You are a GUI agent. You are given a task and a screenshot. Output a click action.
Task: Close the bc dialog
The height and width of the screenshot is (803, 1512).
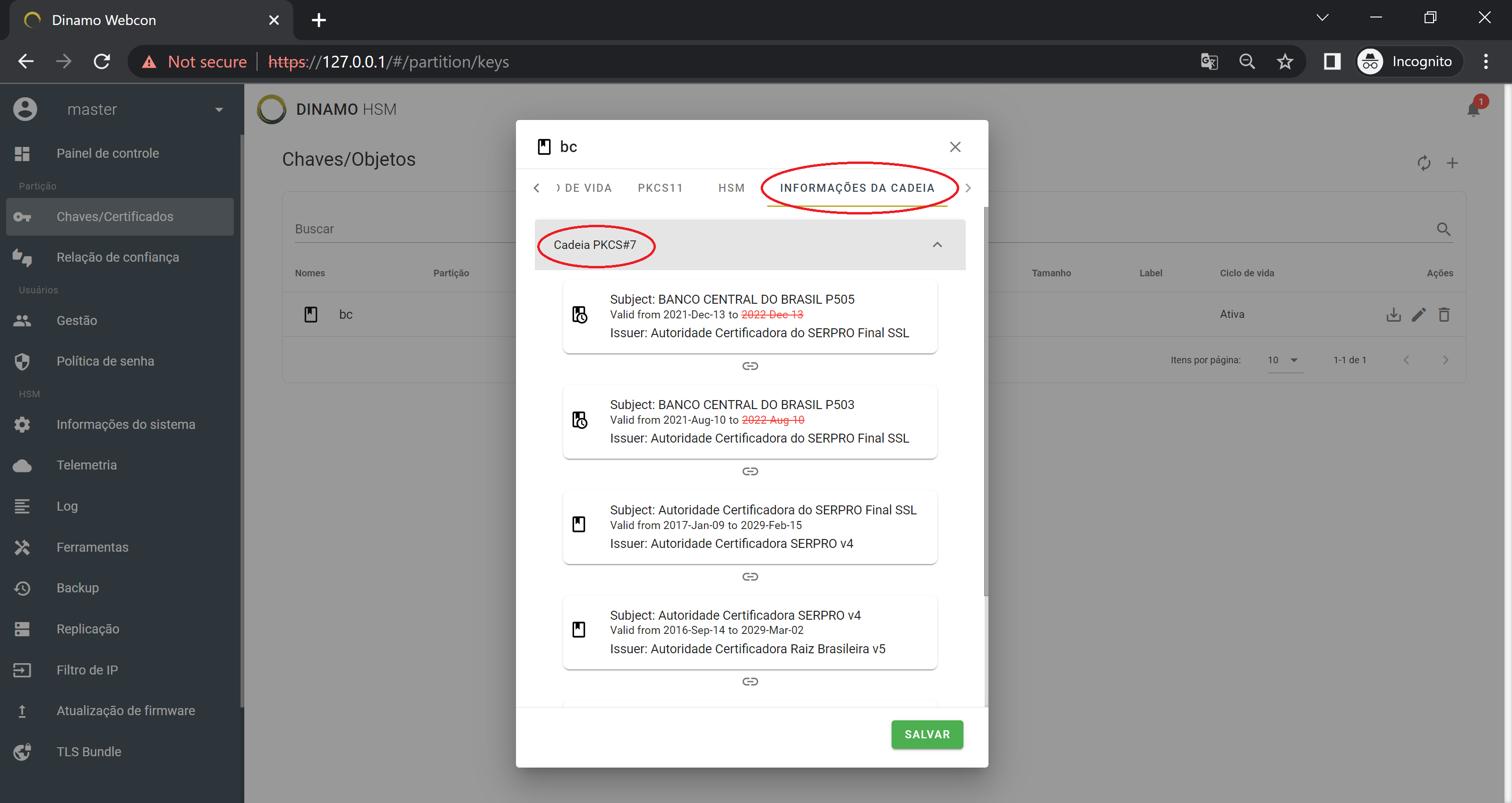(x=955, y=147)
